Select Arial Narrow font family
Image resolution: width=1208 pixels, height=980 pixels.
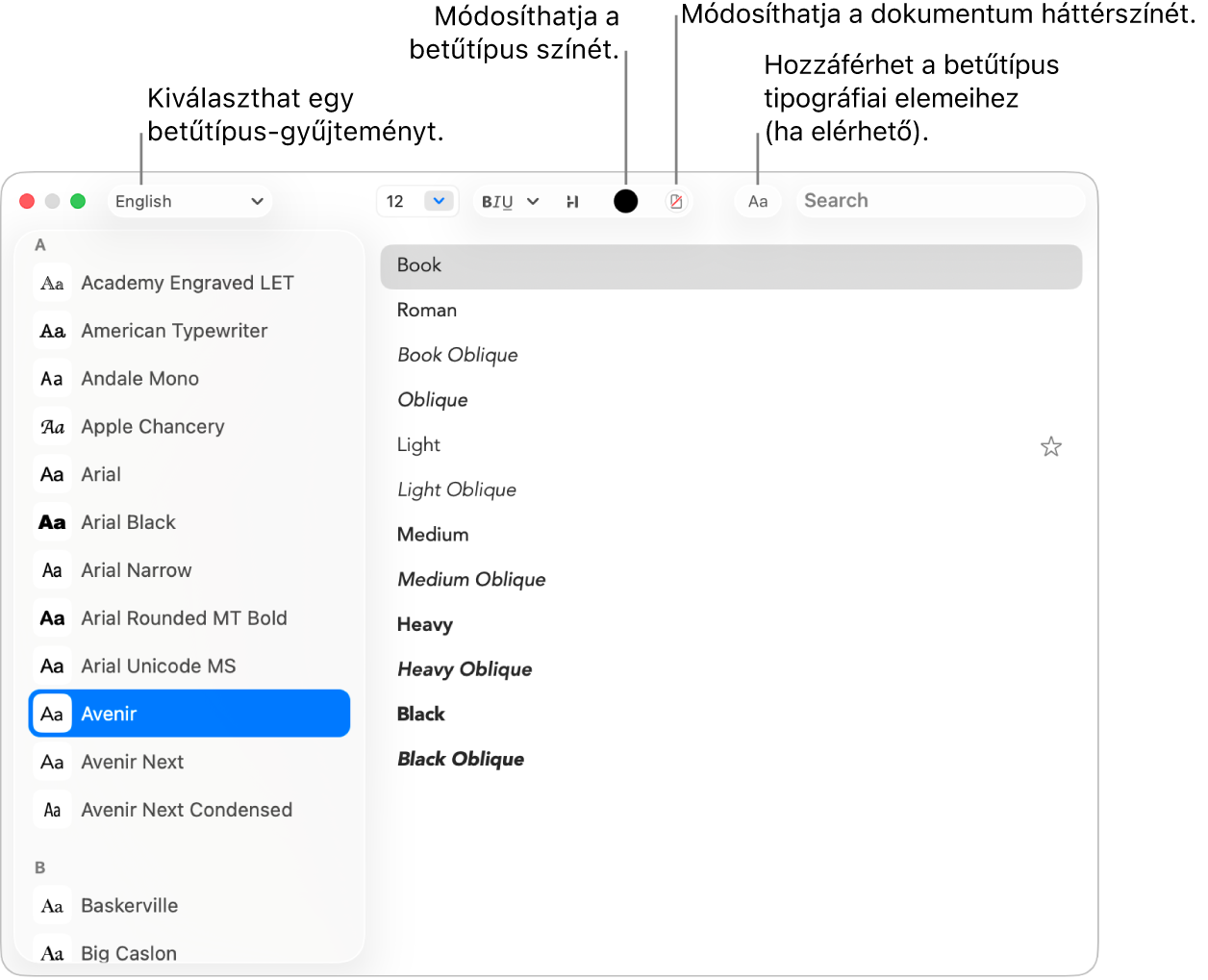189,570
